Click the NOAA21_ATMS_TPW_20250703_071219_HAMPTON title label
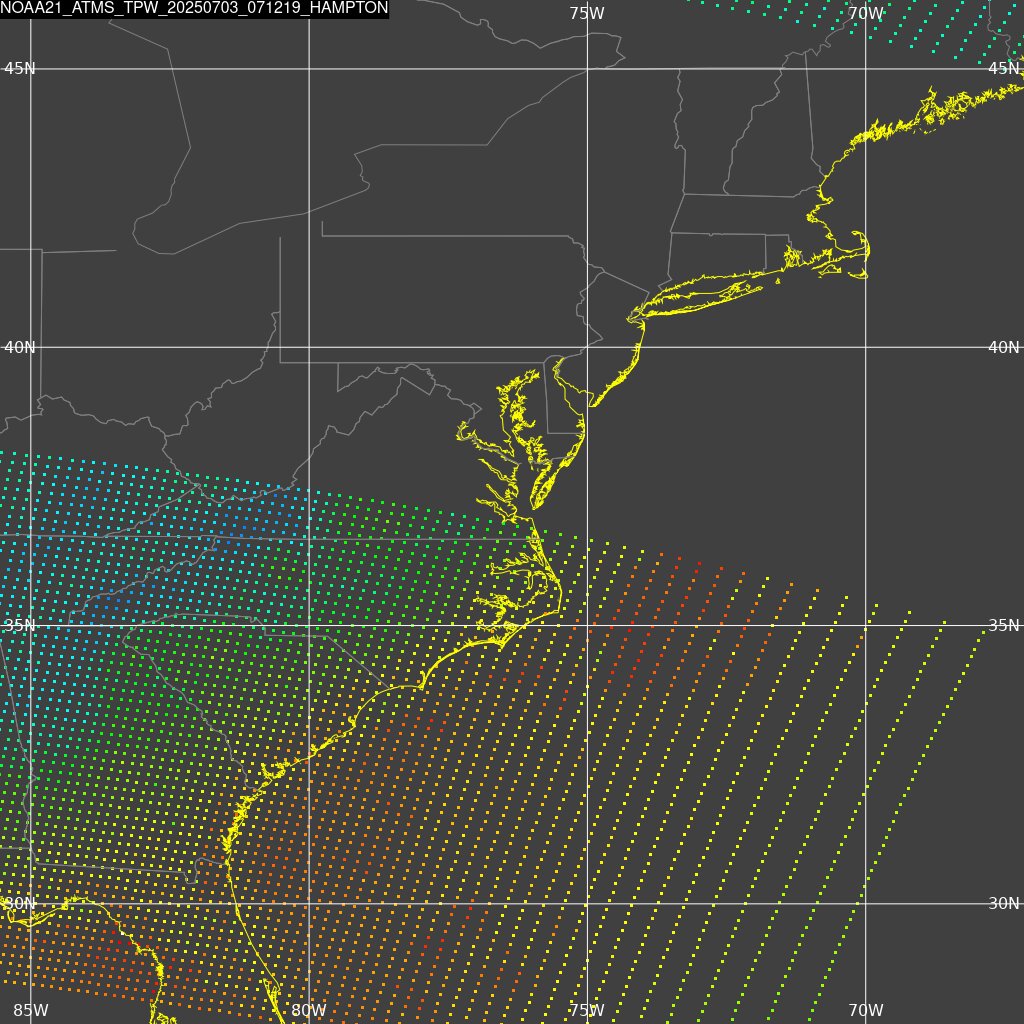The width and height of the screenshot is (1024, 1024). point(194,8)
